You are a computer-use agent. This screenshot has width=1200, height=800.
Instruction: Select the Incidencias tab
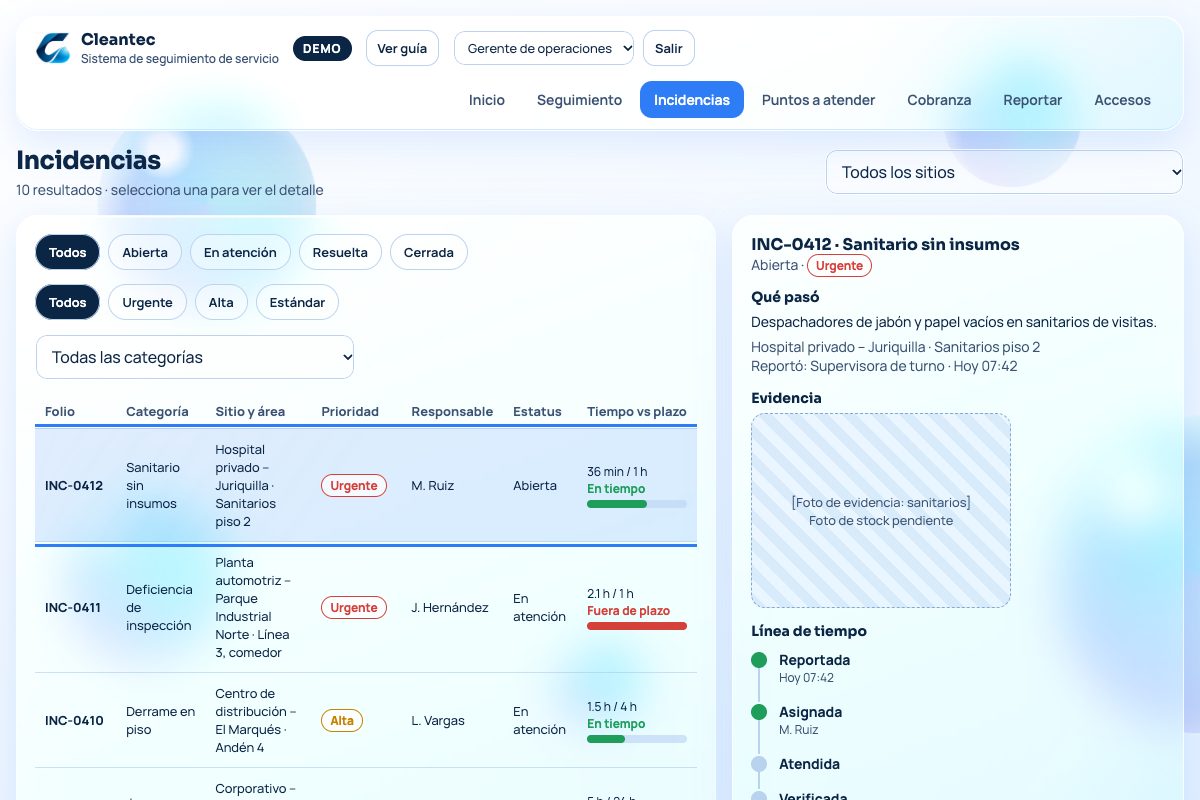(x=692, y=100)
